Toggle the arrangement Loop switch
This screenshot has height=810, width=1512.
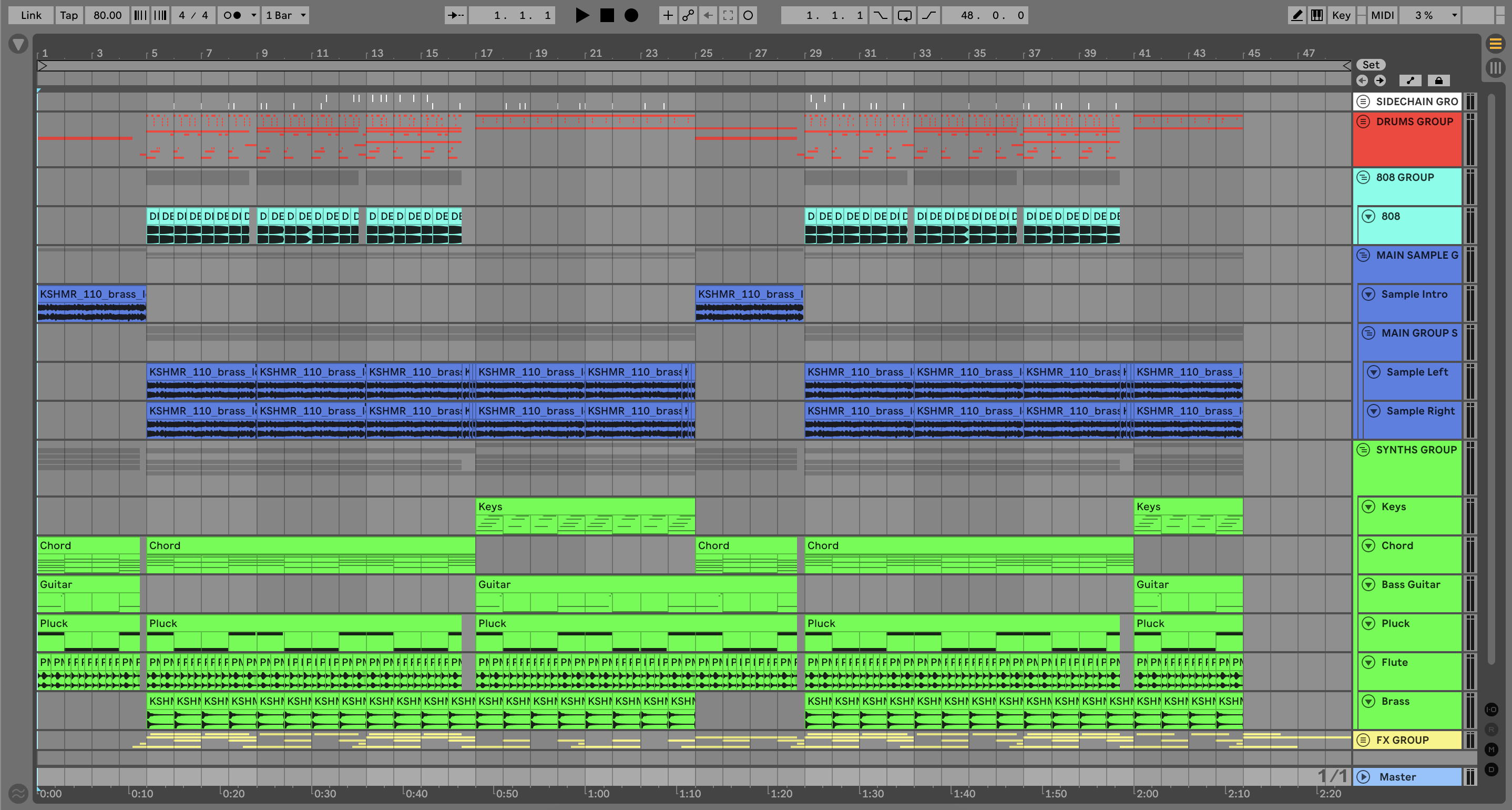tap(904, 15)
